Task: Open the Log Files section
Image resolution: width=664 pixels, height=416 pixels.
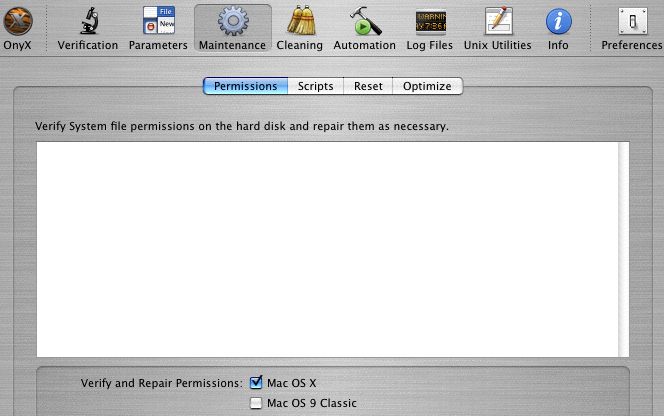Action: tap(430, 22)
